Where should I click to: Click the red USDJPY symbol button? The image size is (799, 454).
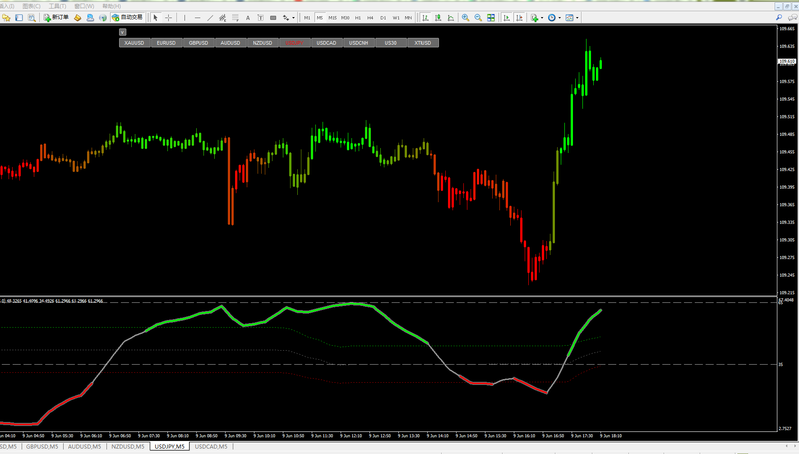(x=295, y=43)
